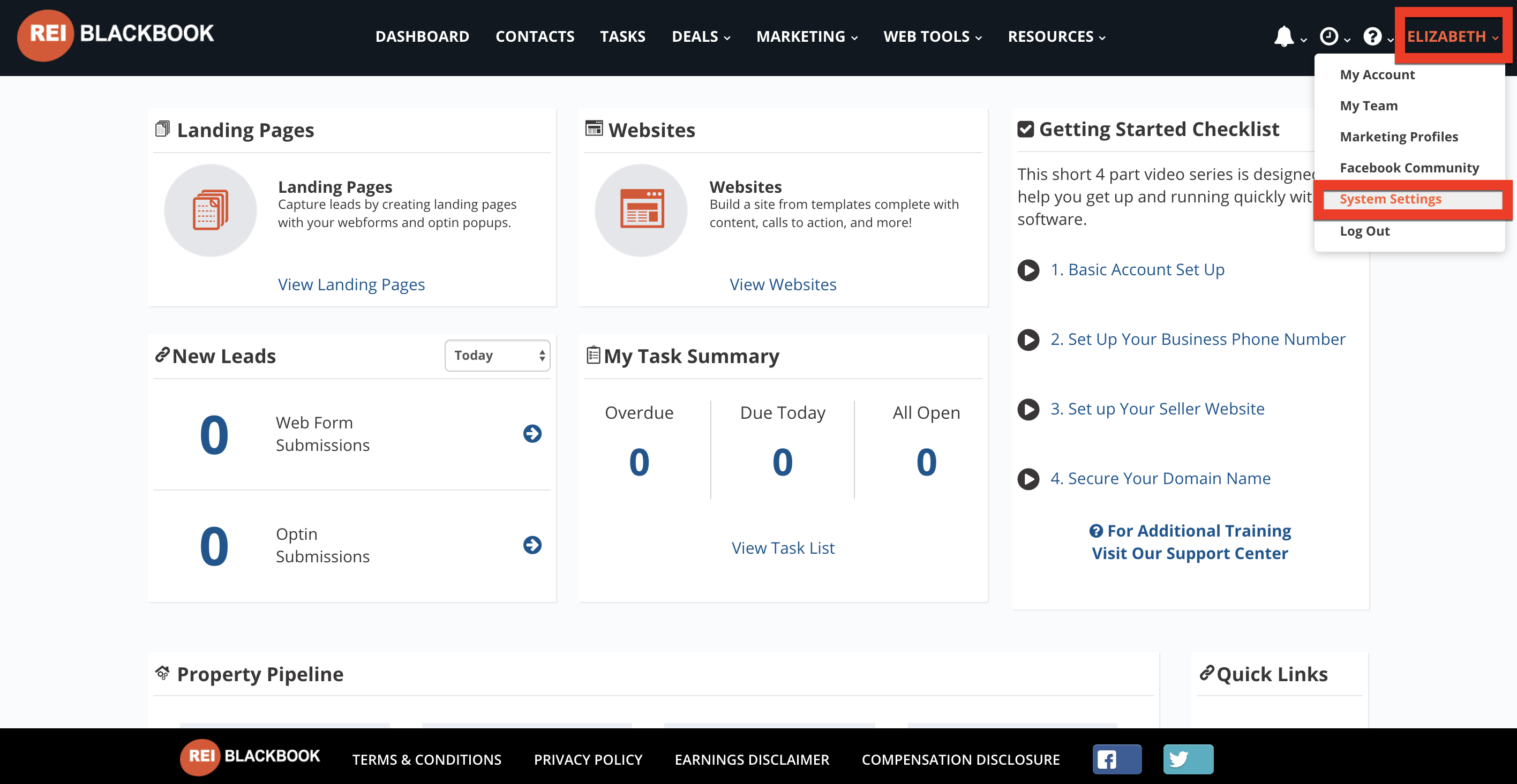Click the Overdue task count

coord(639,462)
